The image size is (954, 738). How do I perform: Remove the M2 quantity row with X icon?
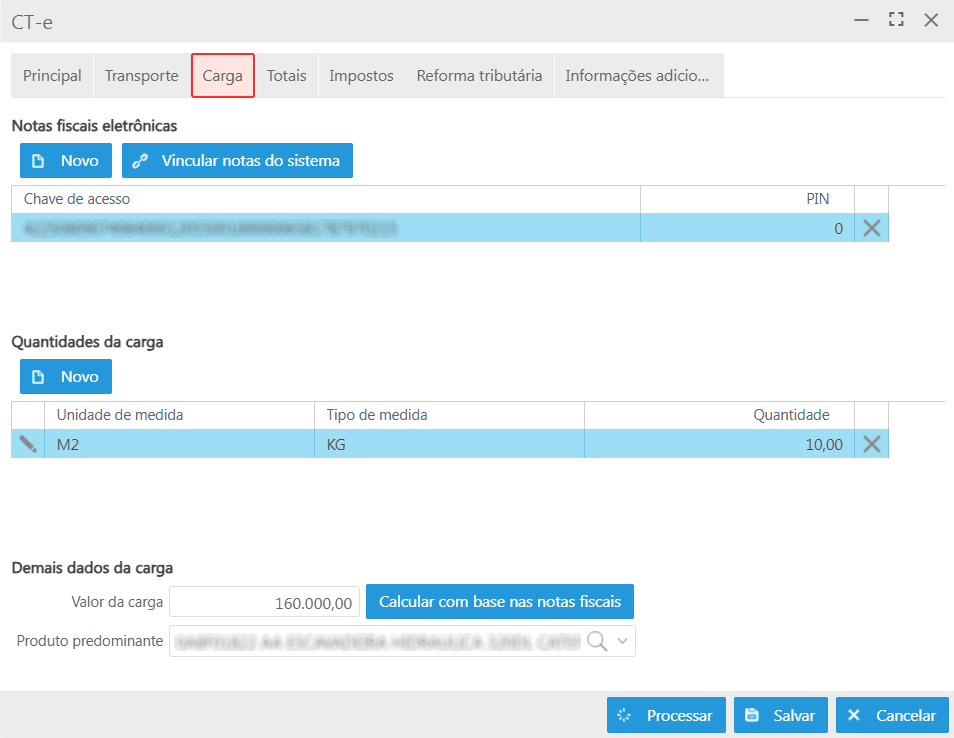coord(871,444)
